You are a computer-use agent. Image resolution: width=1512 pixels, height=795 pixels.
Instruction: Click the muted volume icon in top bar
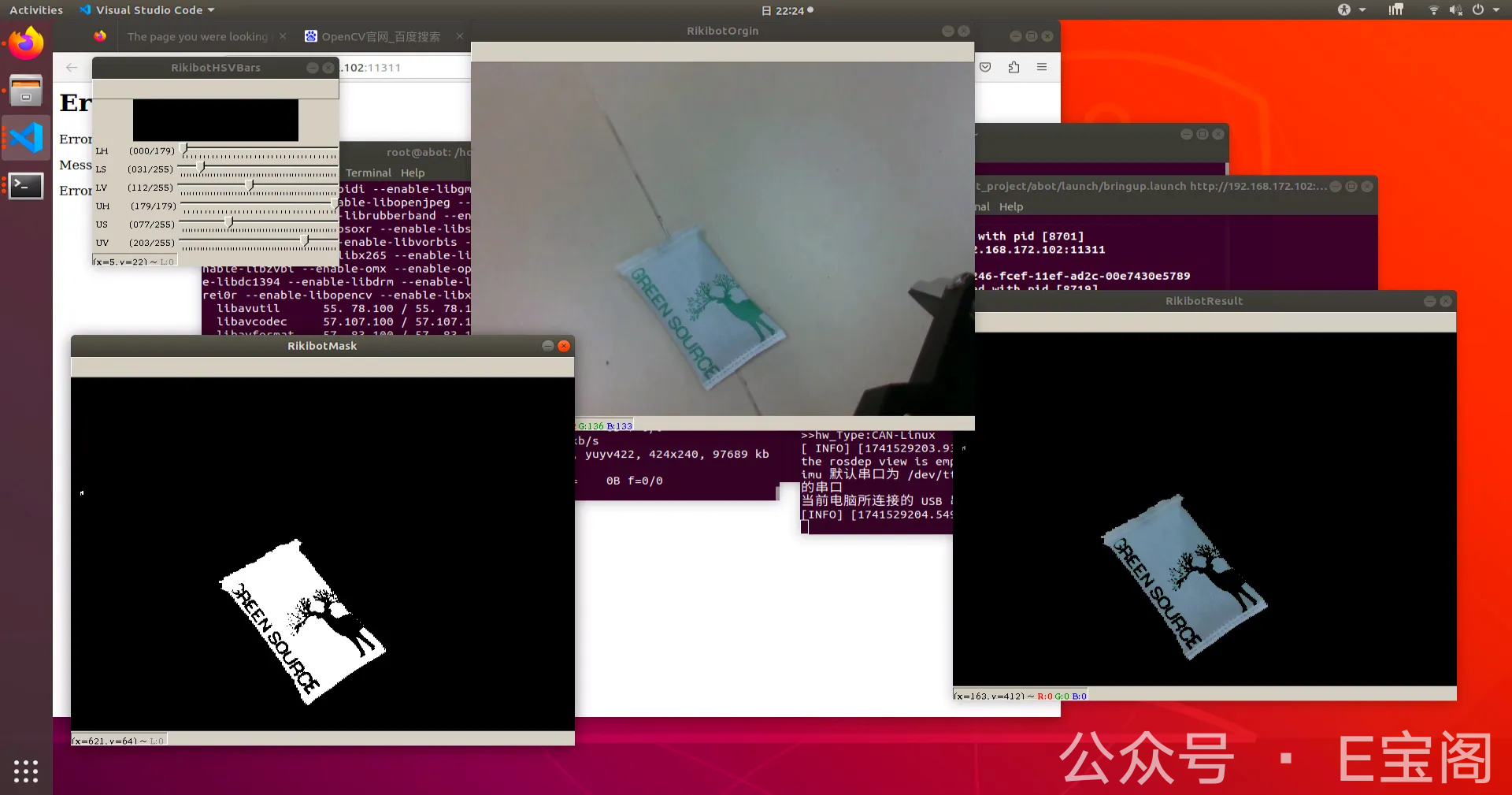(x=1455, y=10)
